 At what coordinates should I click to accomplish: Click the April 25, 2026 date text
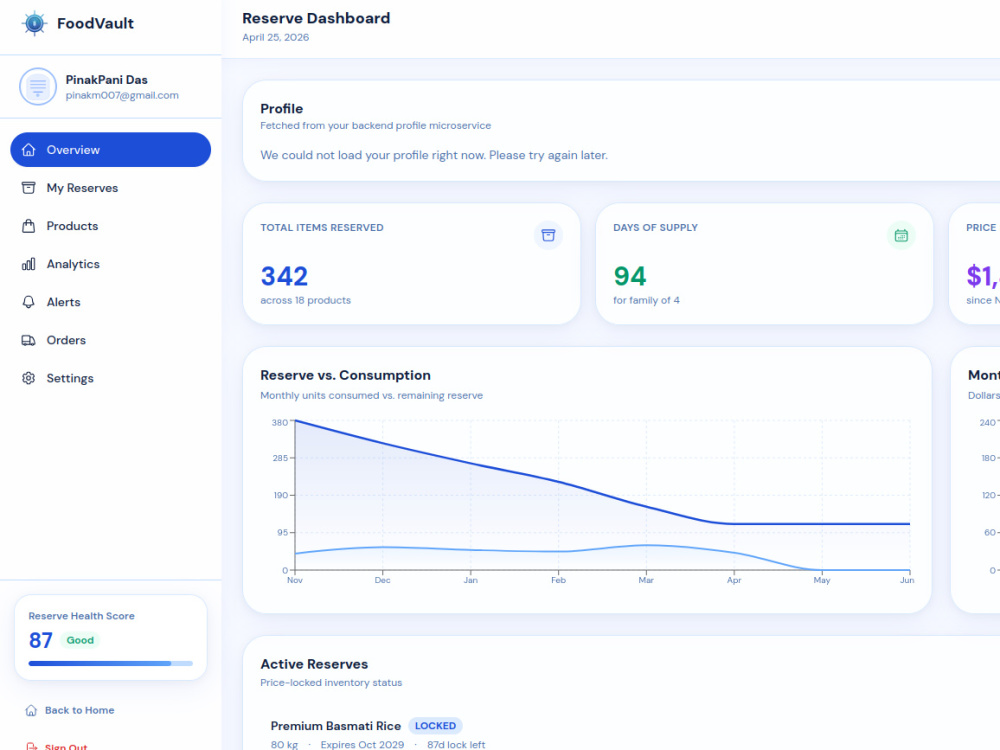click(276, 38)
